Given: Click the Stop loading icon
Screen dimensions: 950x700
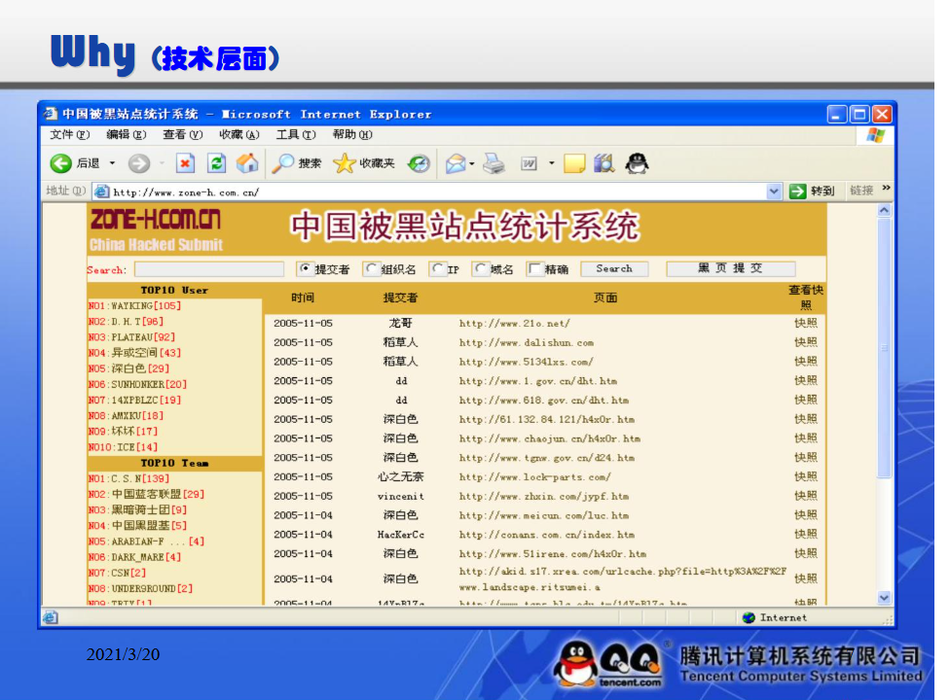Looking at the screenshot, I should point(185,164).
